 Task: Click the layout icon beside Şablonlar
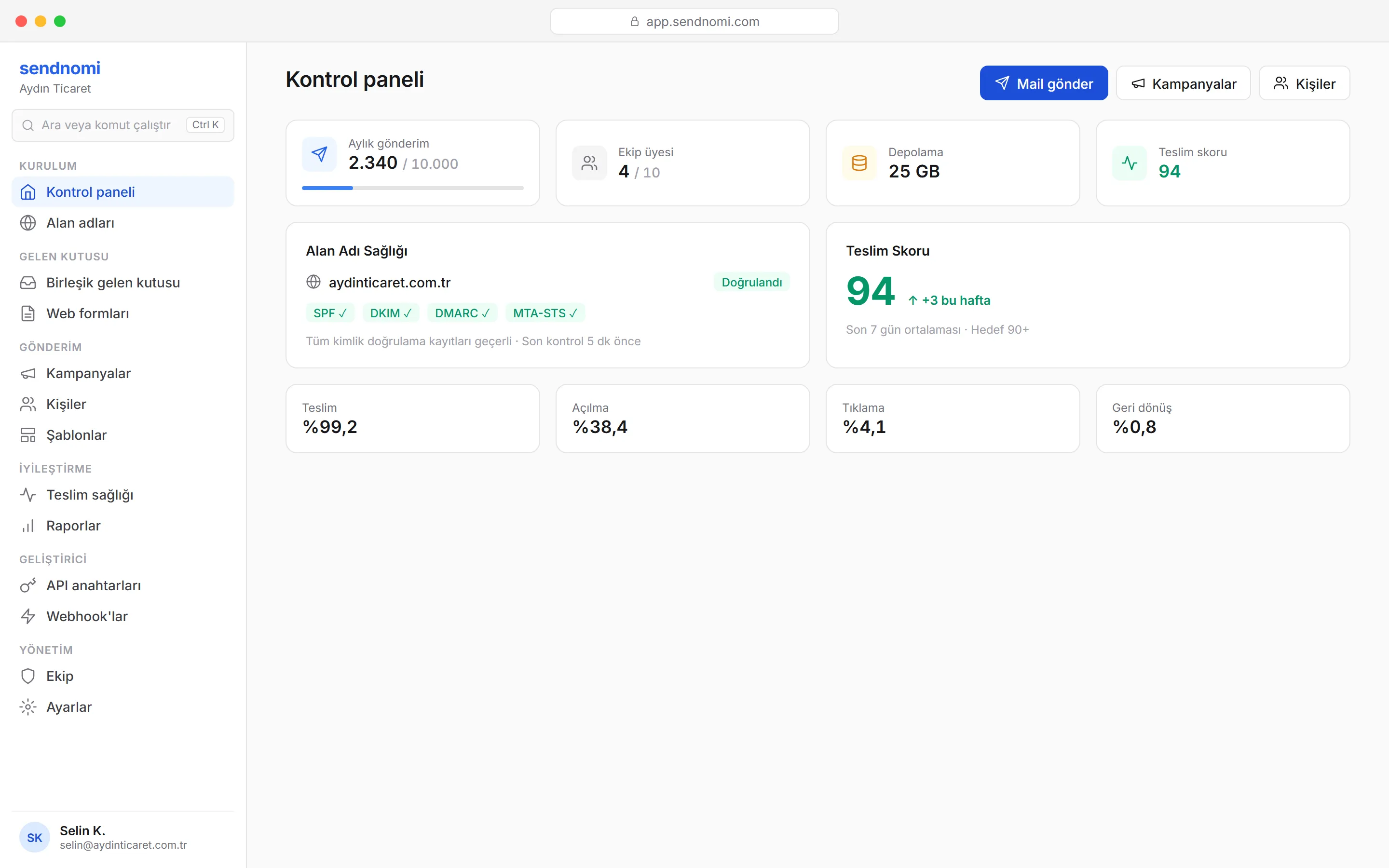[x=27, y=435]
